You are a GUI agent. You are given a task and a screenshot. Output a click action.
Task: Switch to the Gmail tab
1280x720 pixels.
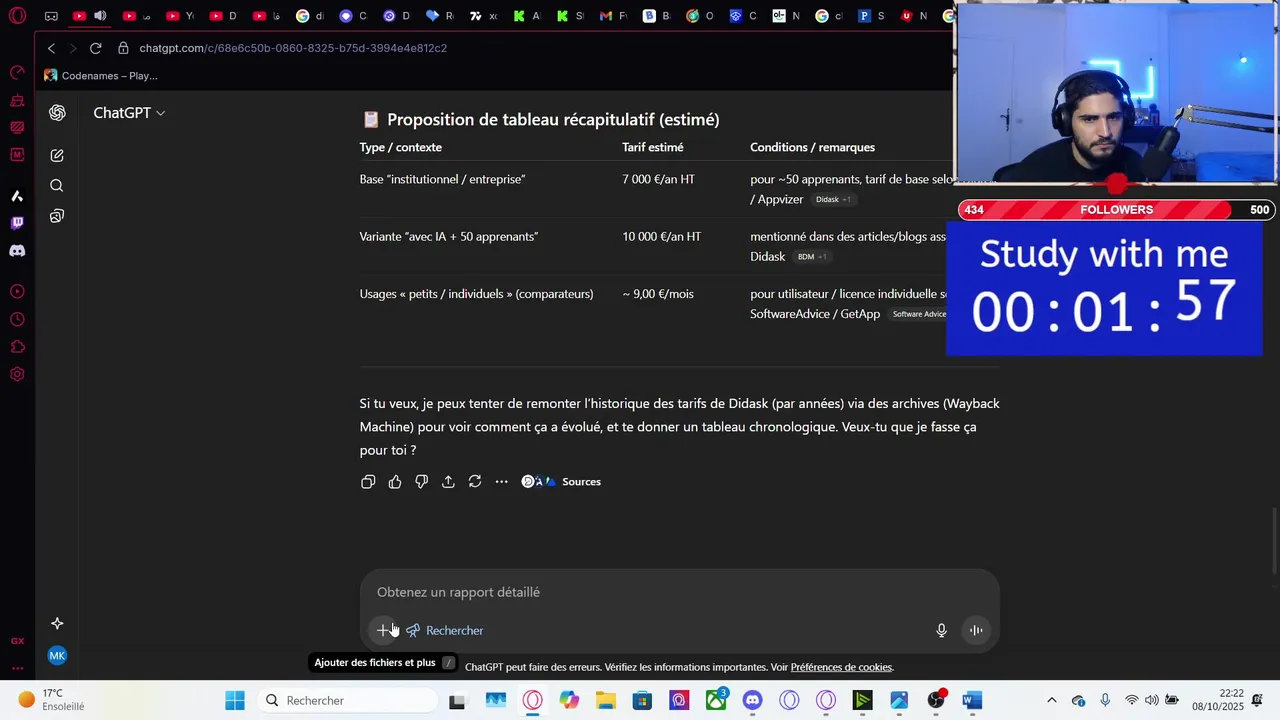pyautogui.click(x=605, y=16)
